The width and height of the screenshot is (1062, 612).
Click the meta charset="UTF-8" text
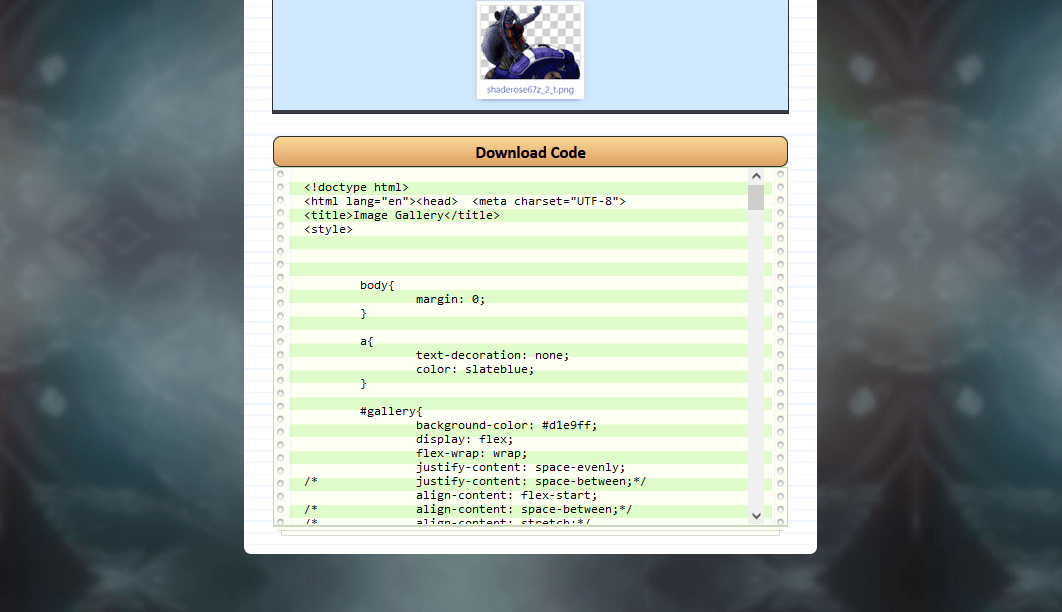point(548,201)
